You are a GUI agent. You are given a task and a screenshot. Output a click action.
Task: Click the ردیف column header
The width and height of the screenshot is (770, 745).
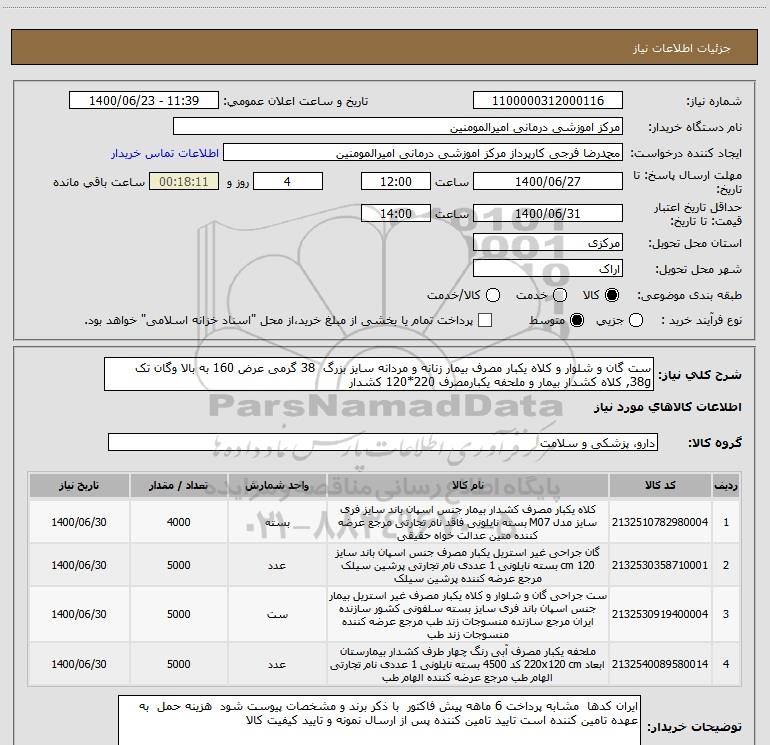click(x=726, y=486)
